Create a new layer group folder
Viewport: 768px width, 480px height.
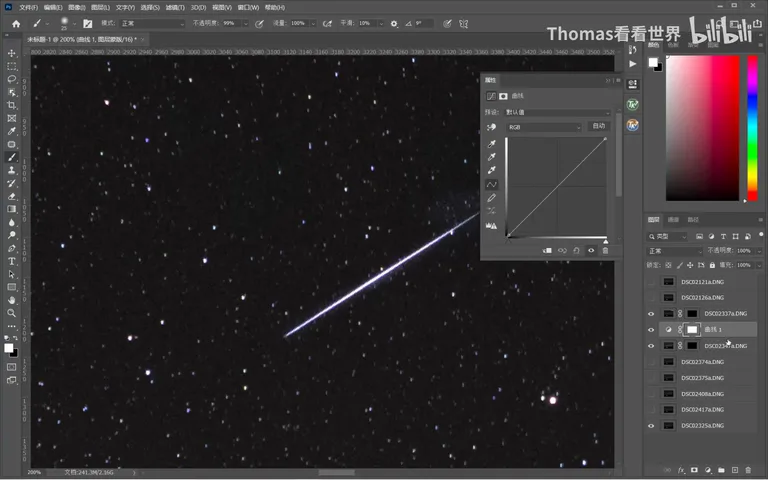point(721,470)
